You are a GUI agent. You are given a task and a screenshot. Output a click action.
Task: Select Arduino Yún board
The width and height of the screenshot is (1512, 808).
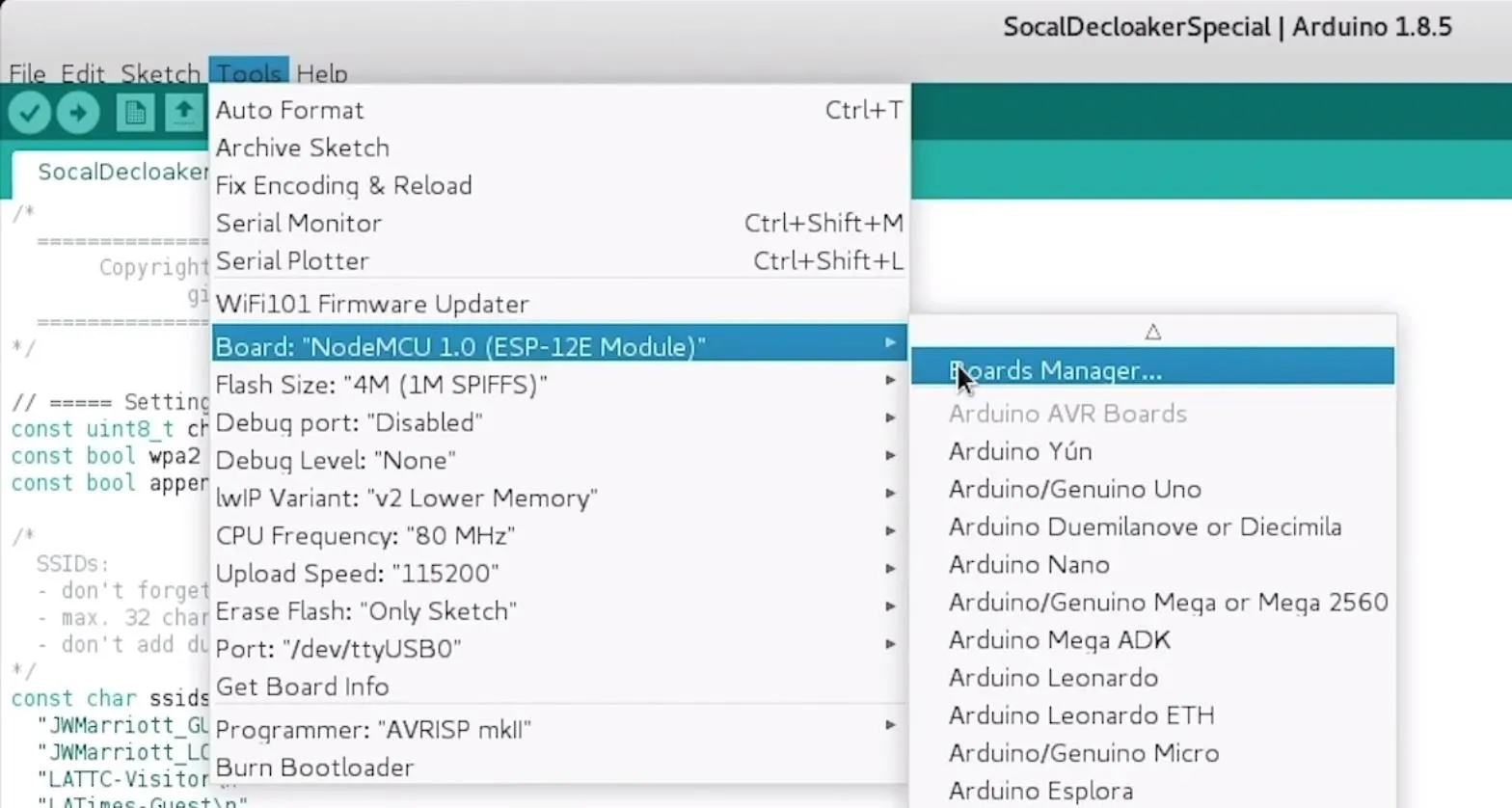[x=1152, y=451]
